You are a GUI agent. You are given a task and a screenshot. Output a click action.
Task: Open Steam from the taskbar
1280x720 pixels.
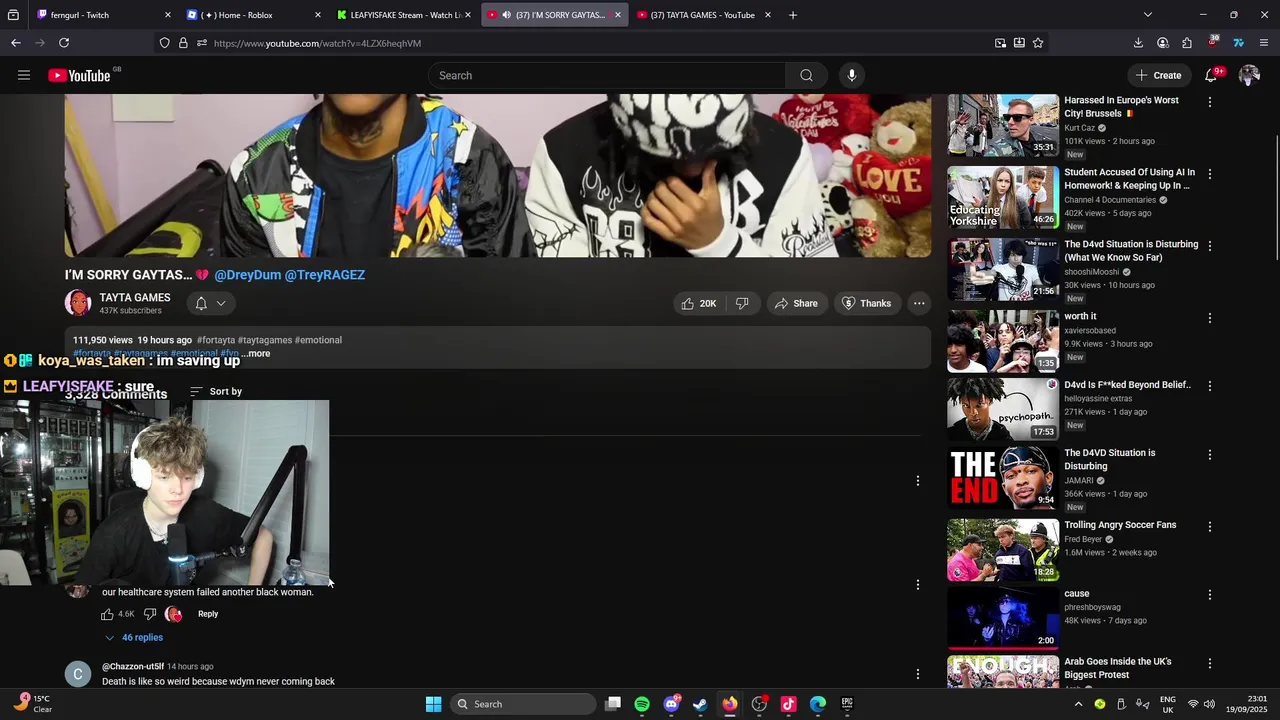coord(700,704)
